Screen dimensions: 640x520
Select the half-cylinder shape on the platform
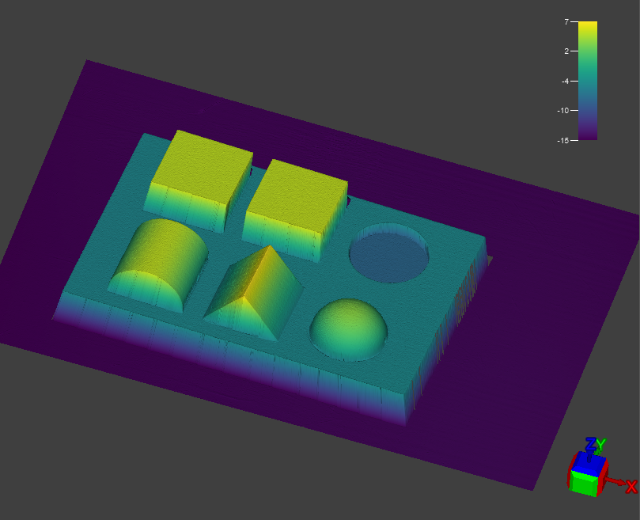[159, 262]
